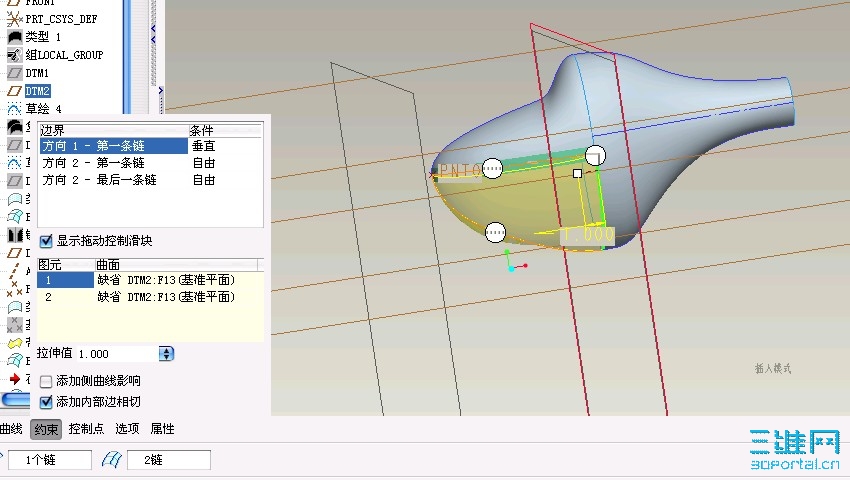Click the yellow surface feature icon in tree
850x480 pixels.
(x=15, y=343)
